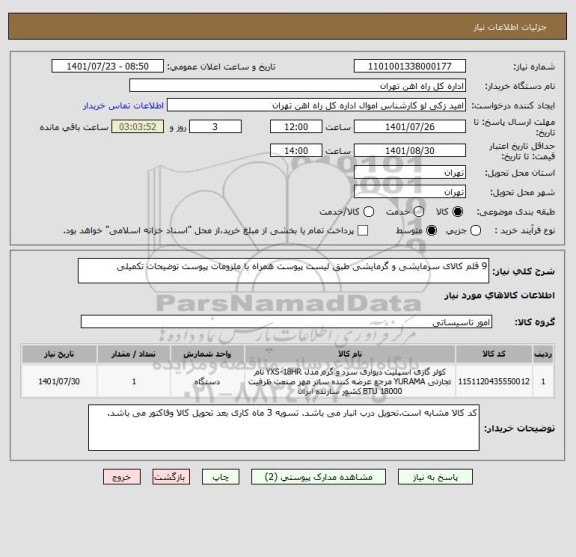This screenshot has height=557, width=576.
Task: Click the تعداد / مقدار column header
Action: 134,354
